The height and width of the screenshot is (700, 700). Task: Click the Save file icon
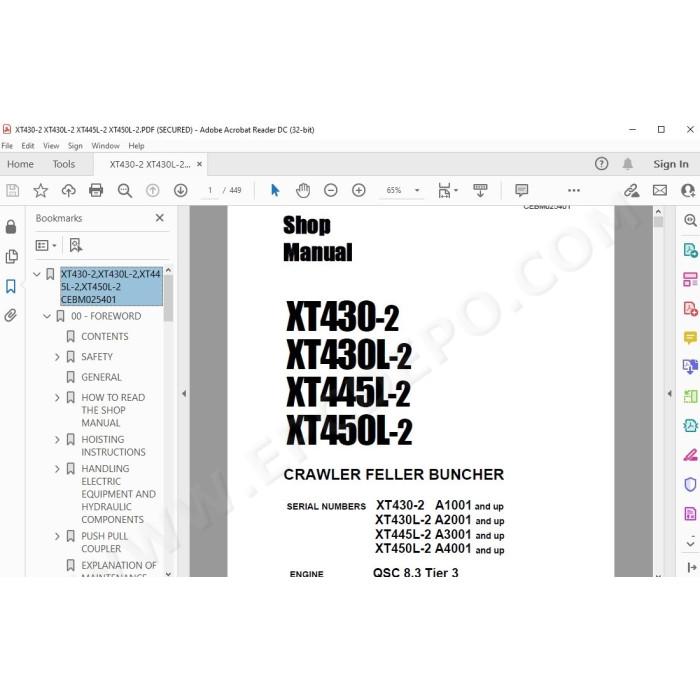pyautogui.click(x=12, y=191)
